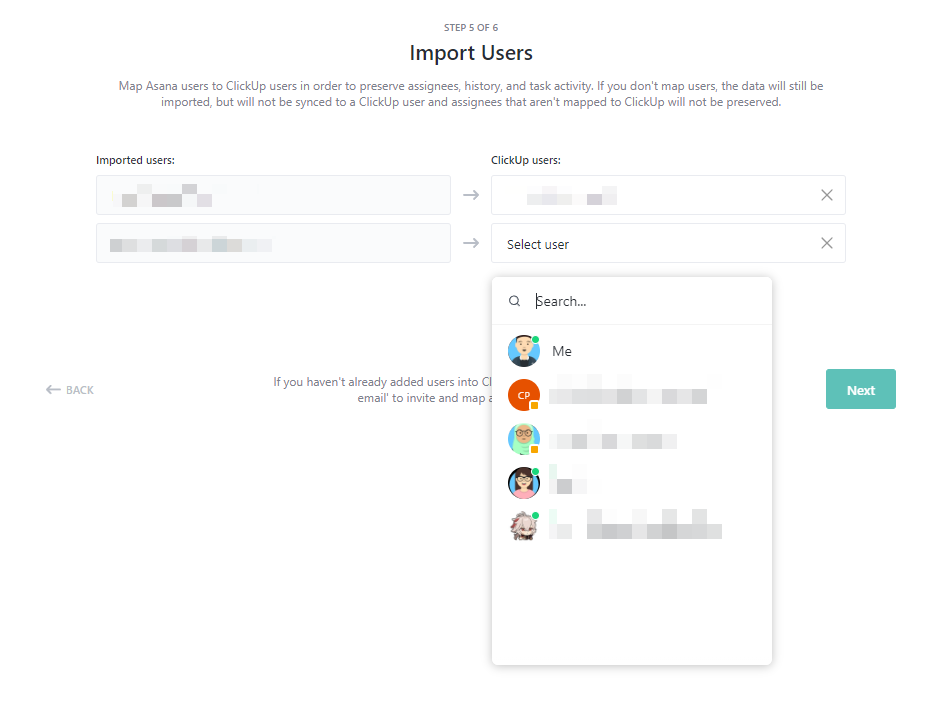Go back using the BACK link
The width and height of the screenshot is (944, 713).
70,390
